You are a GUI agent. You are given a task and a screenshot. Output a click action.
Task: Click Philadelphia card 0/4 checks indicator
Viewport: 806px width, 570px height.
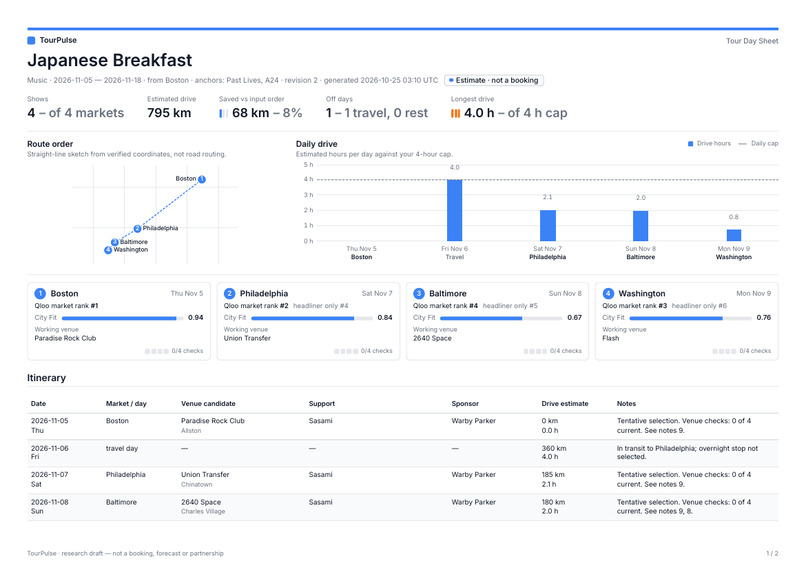(x=363, y=351)
